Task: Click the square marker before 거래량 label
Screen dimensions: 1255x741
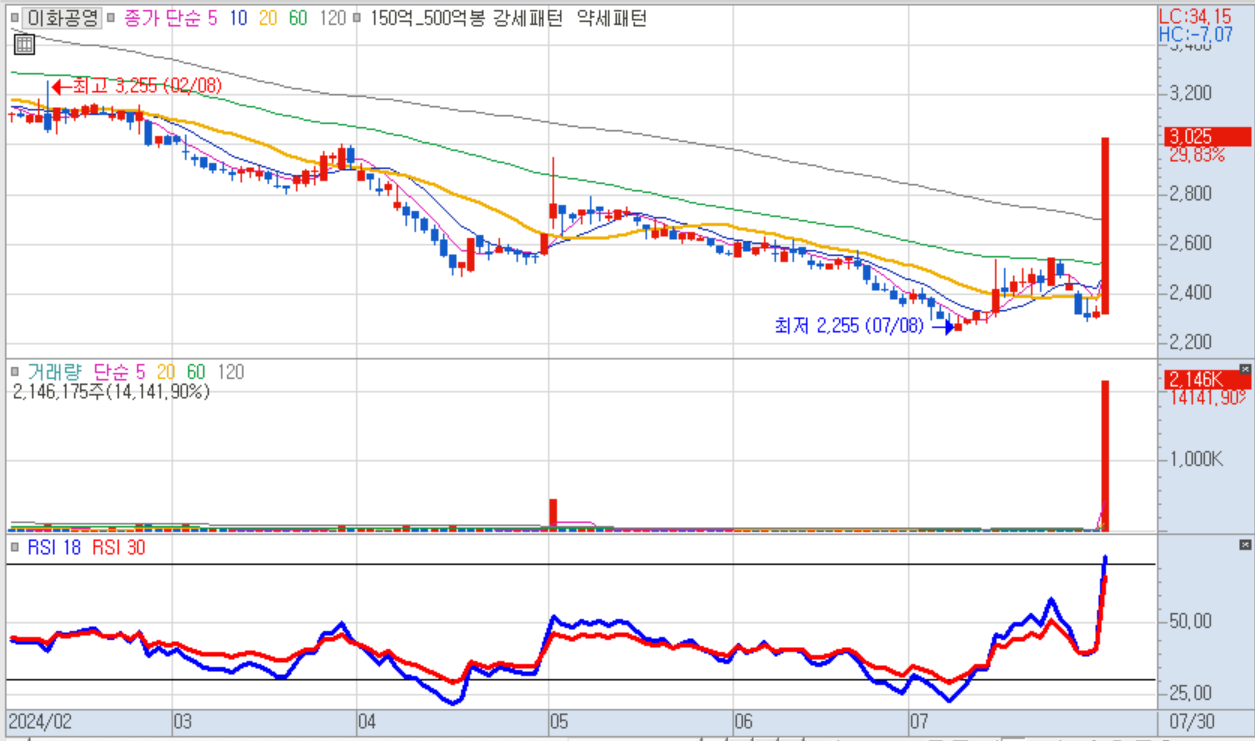Action: 15,373
